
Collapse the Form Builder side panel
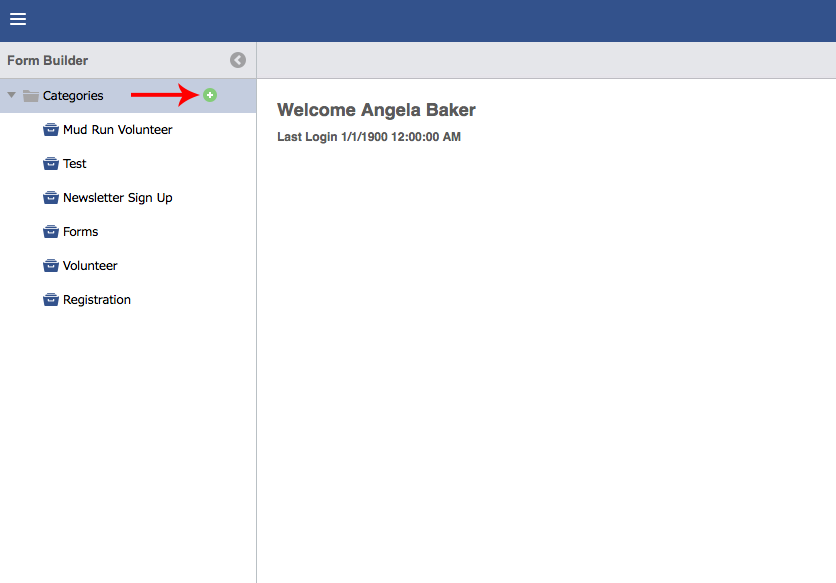(238, 60)
